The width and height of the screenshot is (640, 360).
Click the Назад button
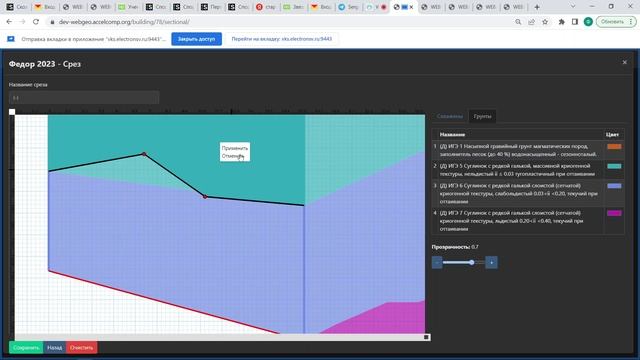click(54, 348)
